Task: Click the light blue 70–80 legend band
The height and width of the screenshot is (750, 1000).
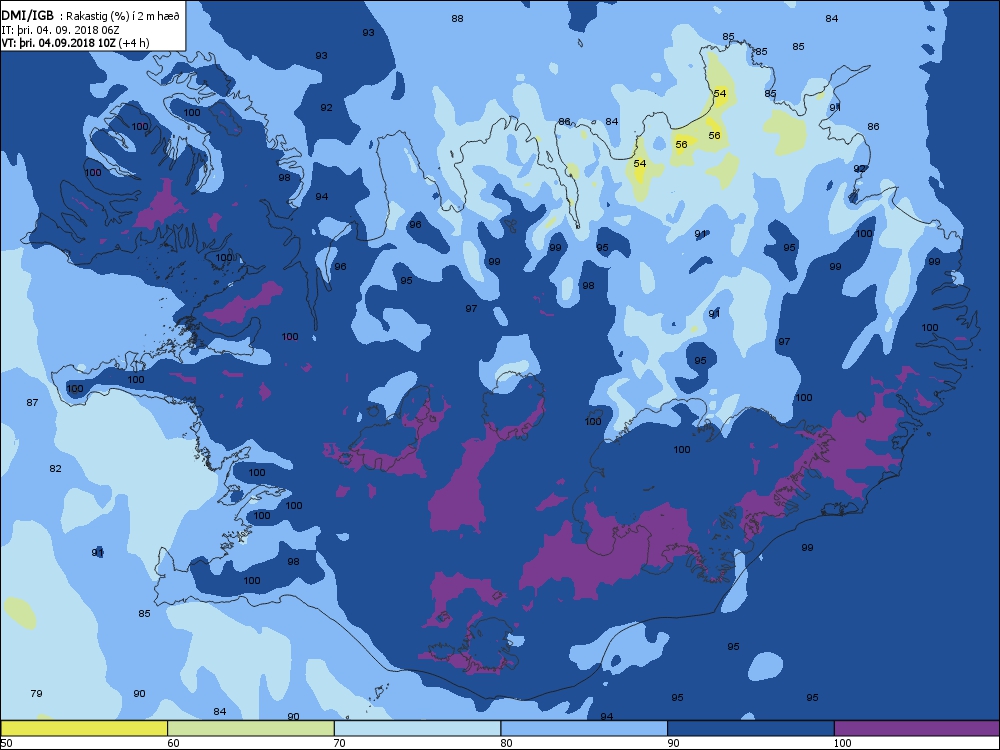Action: [417, 728]
